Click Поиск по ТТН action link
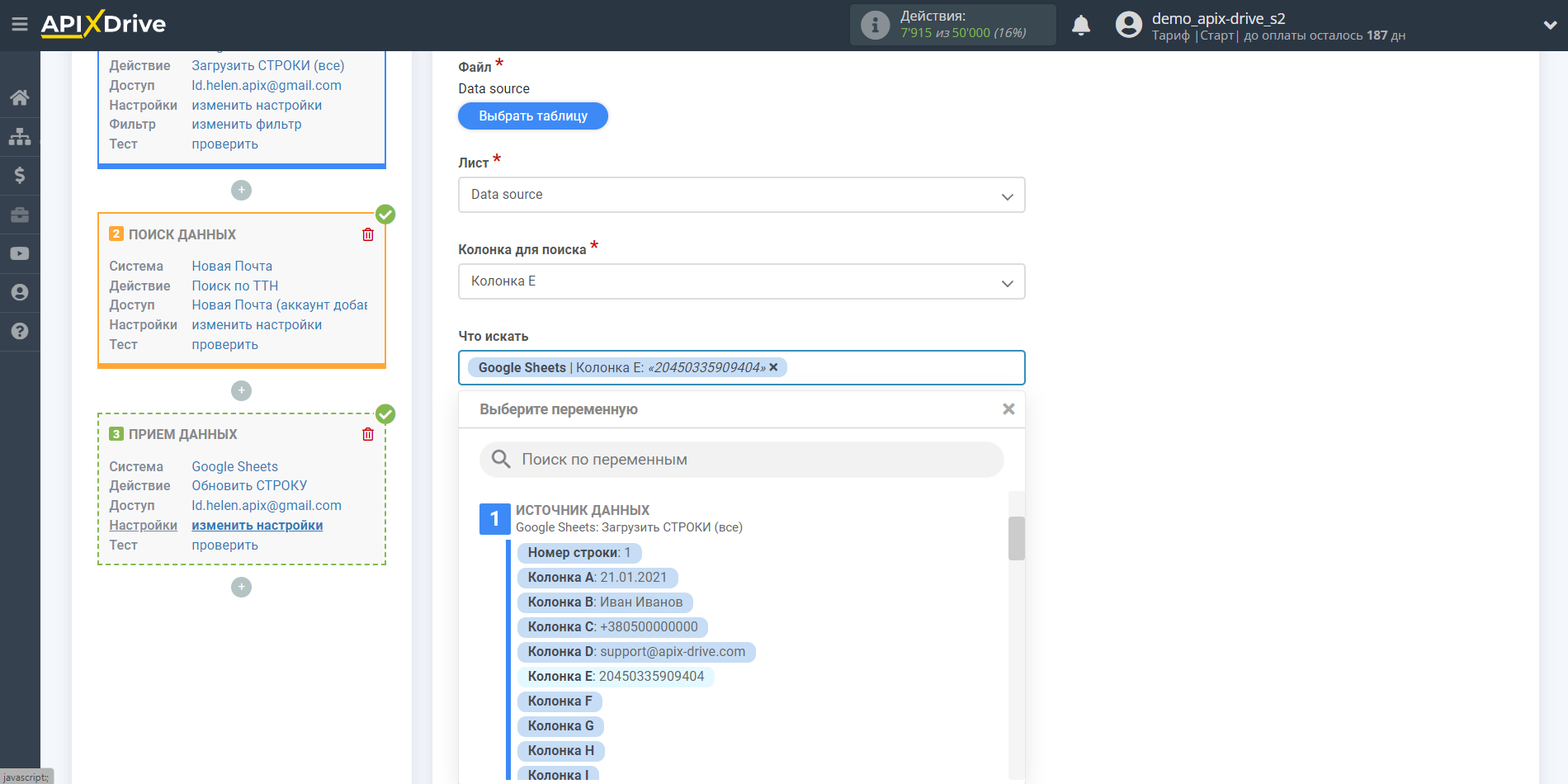The height and width of the screenshot is (784, 1568). [235, 286]
